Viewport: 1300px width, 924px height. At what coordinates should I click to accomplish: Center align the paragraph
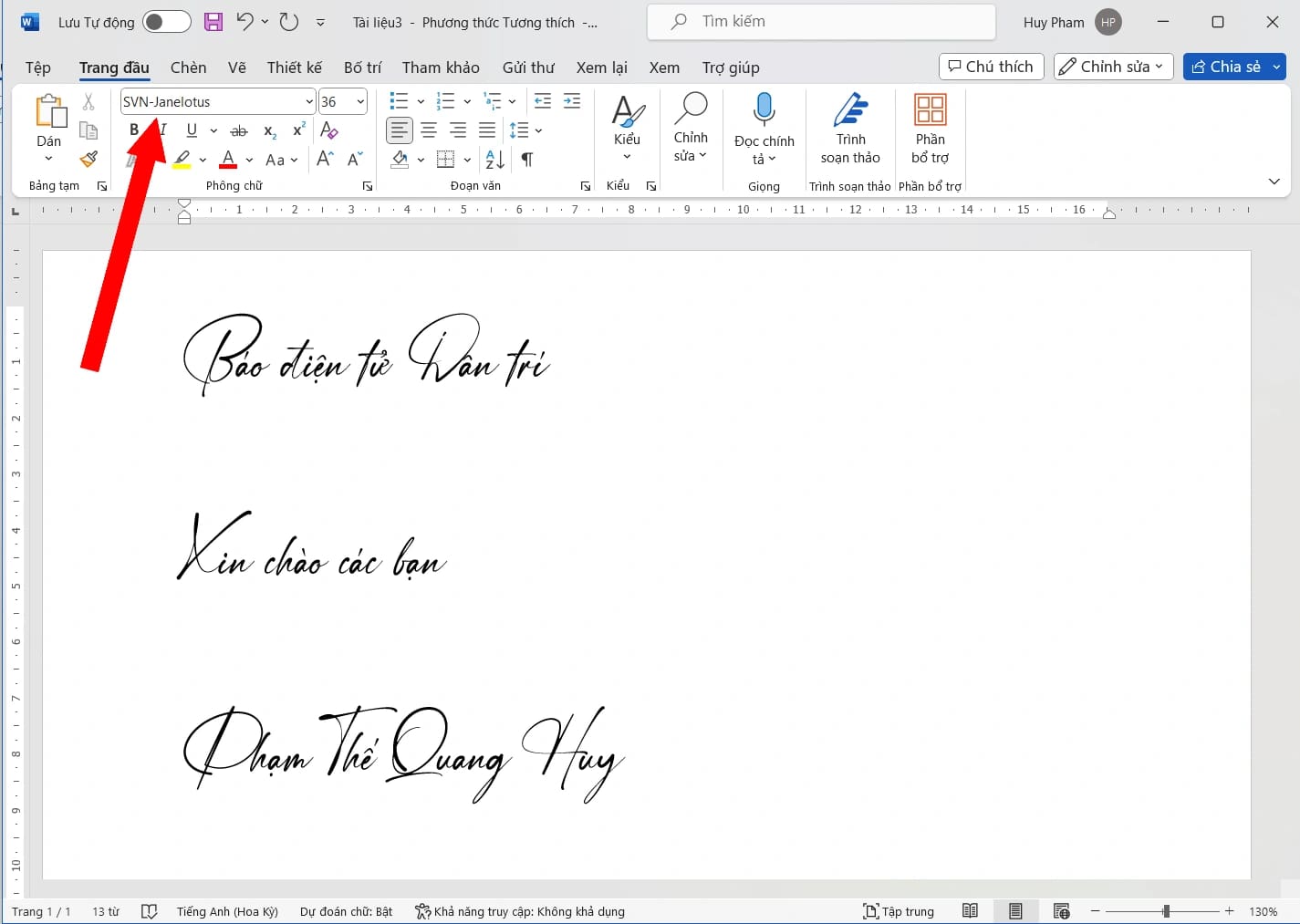tap(429, 130)
